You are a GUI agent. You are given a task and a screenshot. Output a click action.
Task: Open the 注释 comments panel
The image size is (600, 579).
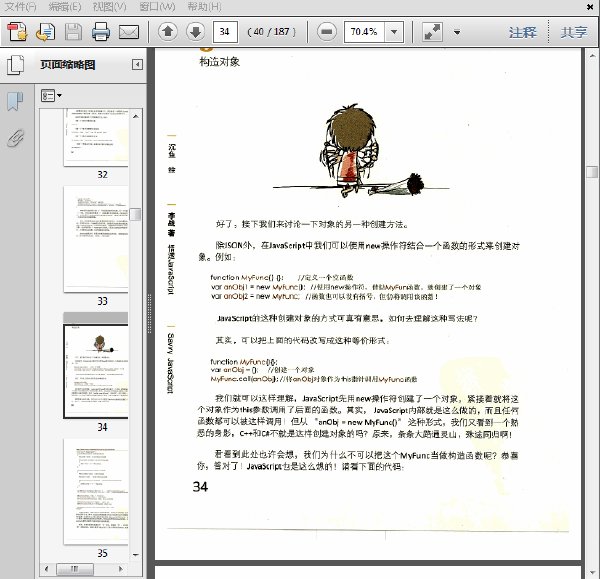(x=522, y=32)
